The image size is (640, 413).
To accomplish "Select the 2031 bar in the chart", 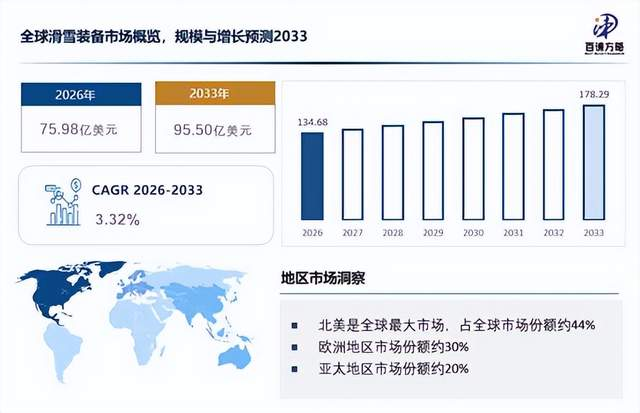I will click(x=513, y=167).
